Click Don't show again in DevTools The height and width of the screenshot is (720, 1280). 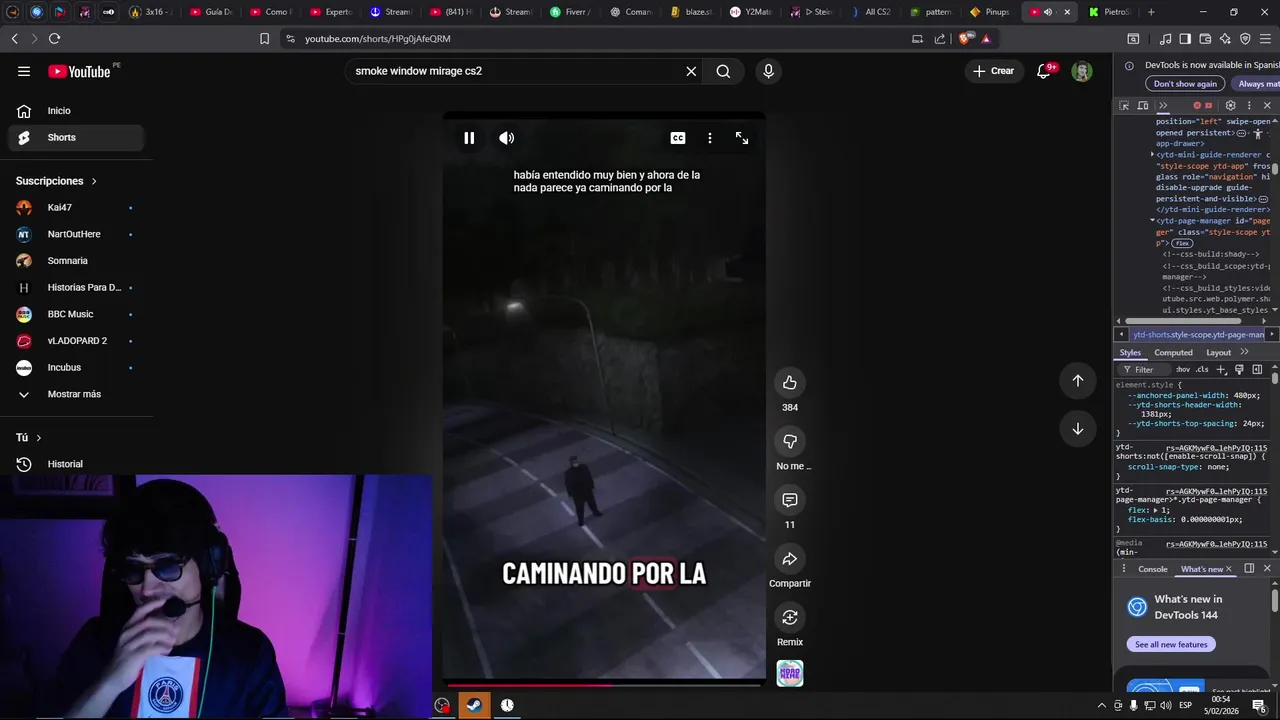(x=1185, y=84)
